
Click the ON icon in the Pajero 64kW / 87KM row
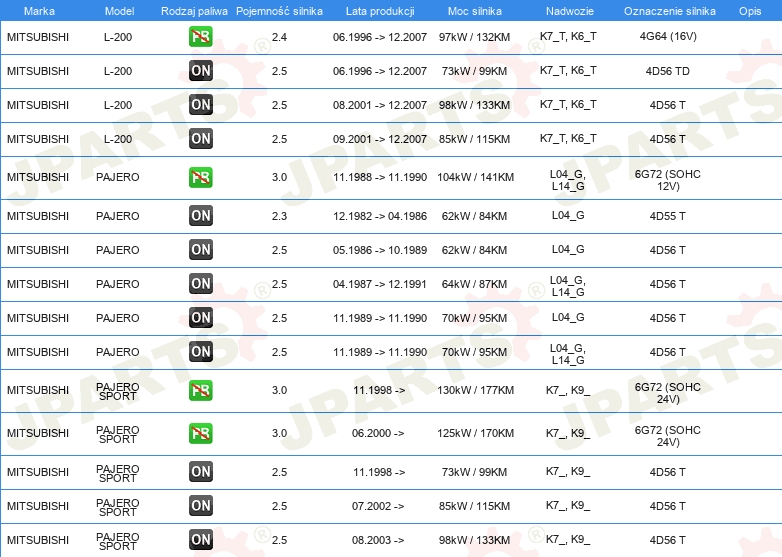tap(200, 284)
